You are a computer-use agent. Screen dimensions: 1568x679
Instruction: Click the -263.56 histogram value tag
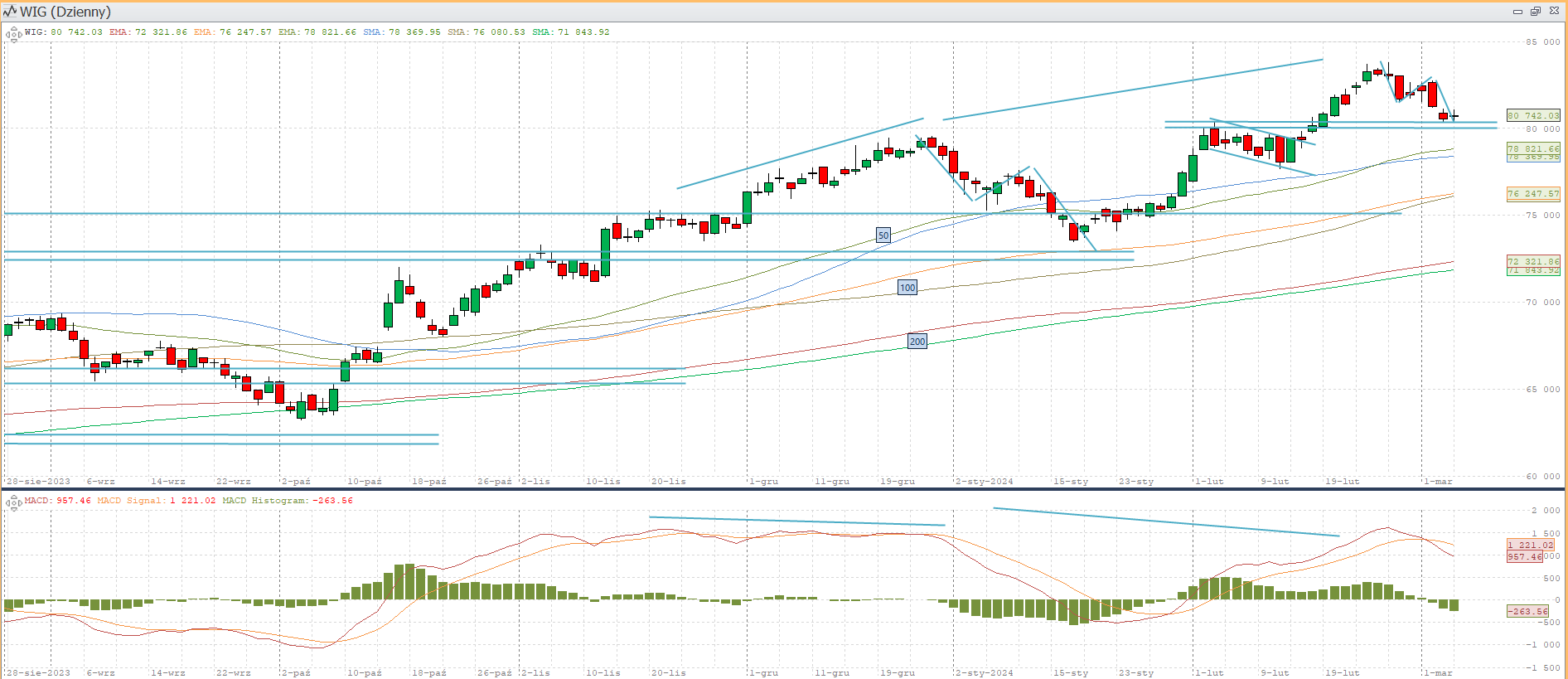[1527, 611]
